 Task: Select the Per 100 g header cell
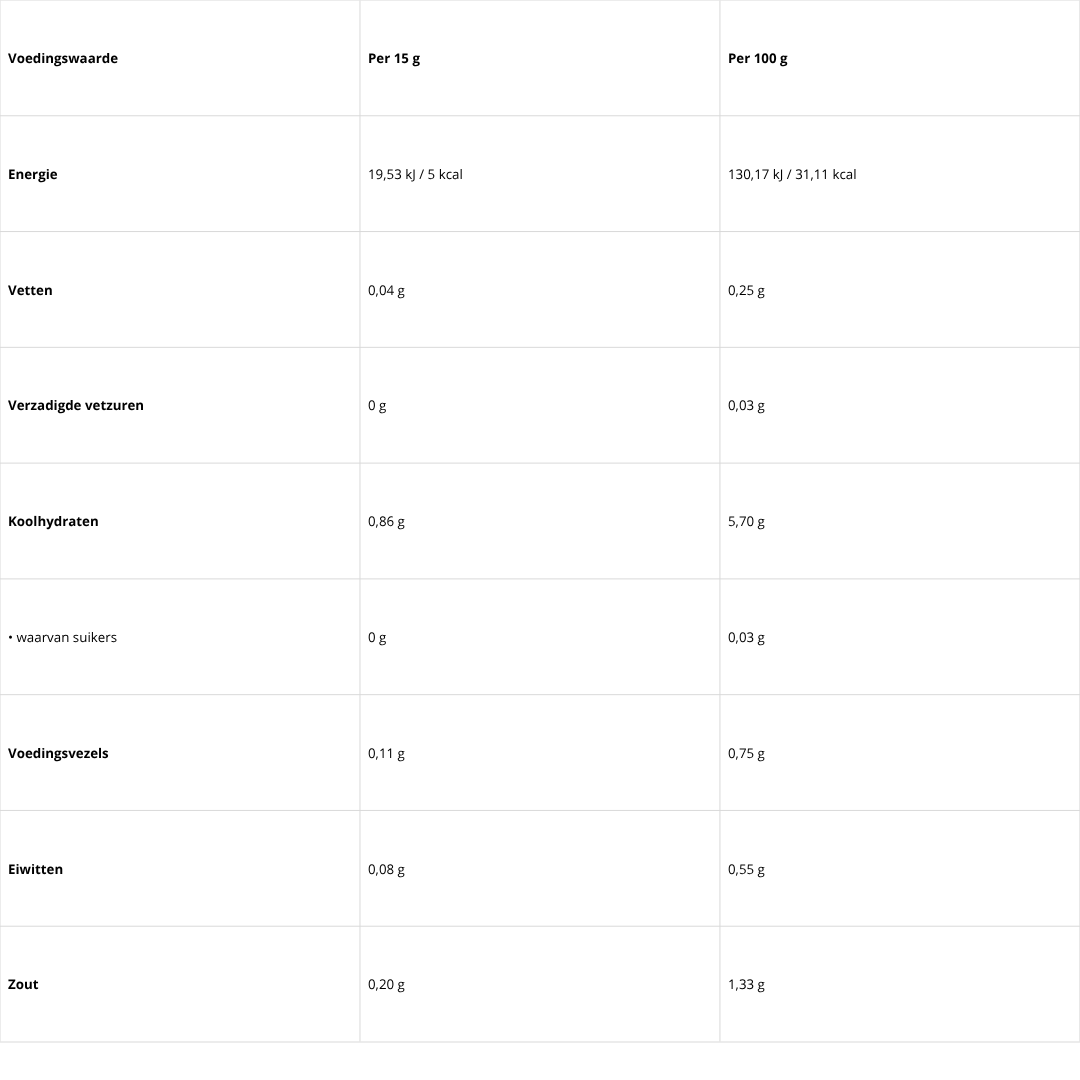(758, 58)
